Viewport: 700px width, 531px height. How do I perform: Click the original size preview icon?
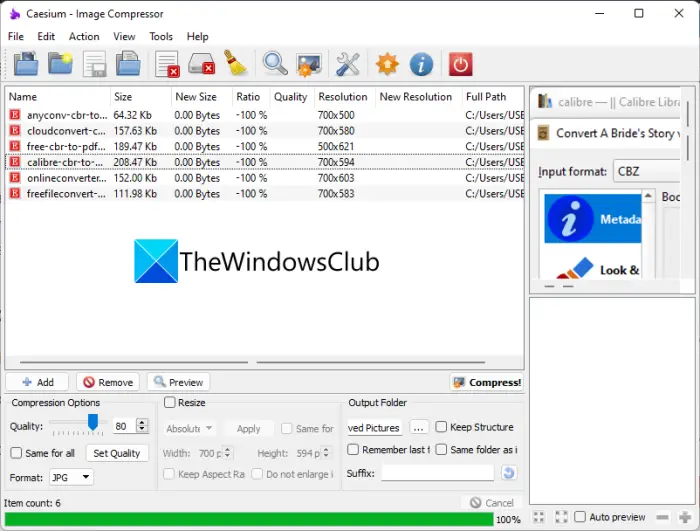click(561, 517)
